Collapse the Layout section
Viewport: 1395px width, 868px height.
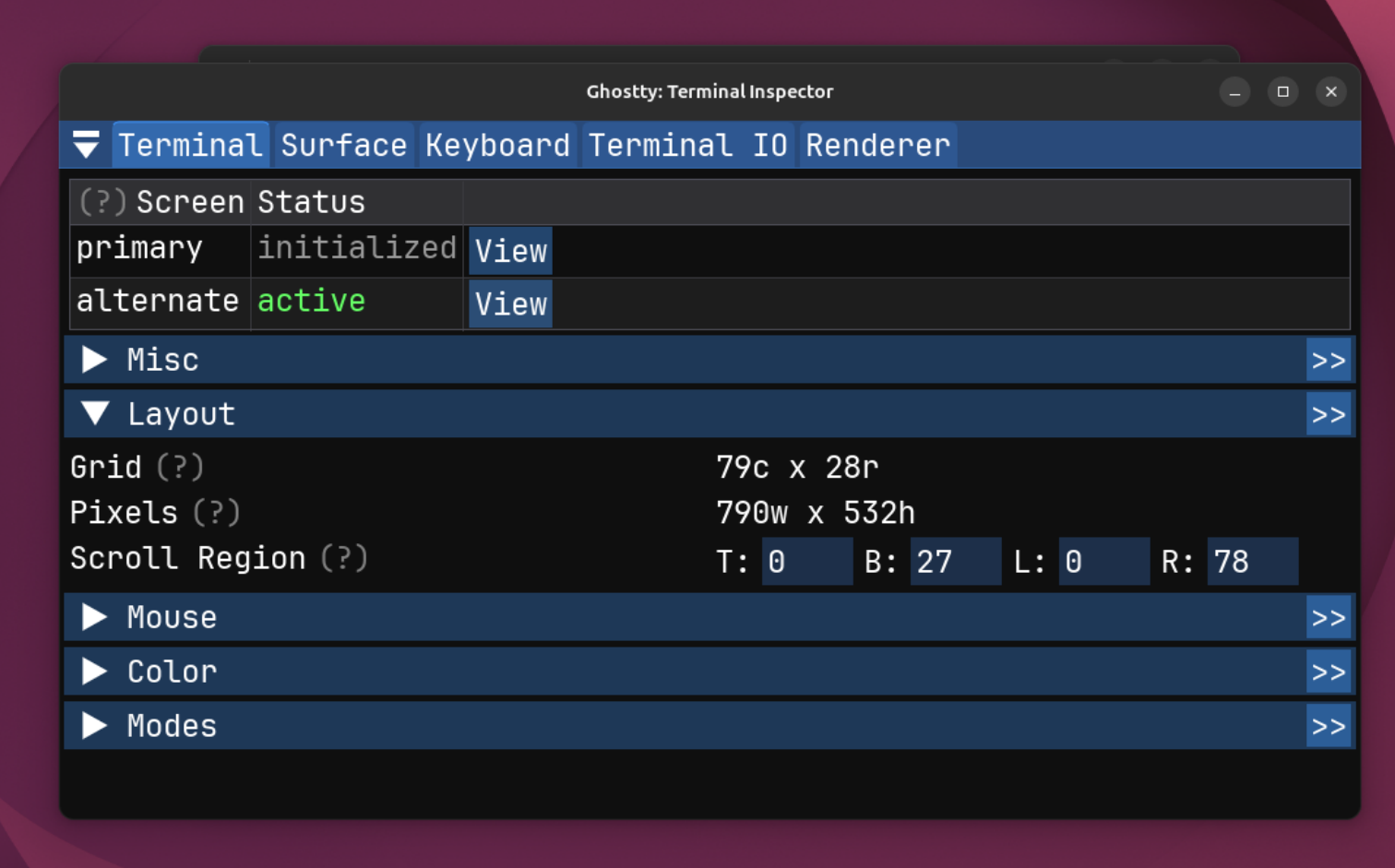(94, 414)
